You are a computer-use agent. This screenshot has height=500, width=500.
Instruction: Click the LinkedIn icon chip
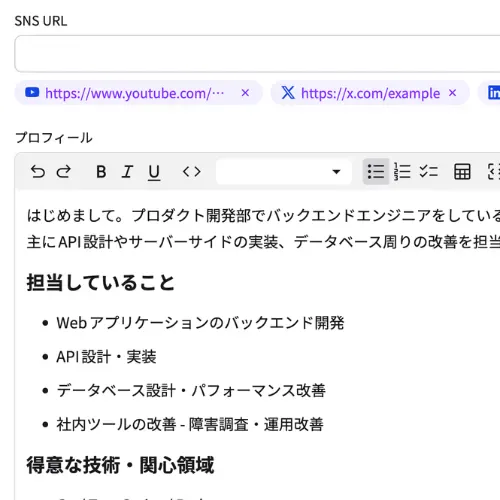(x=494, y=93)
